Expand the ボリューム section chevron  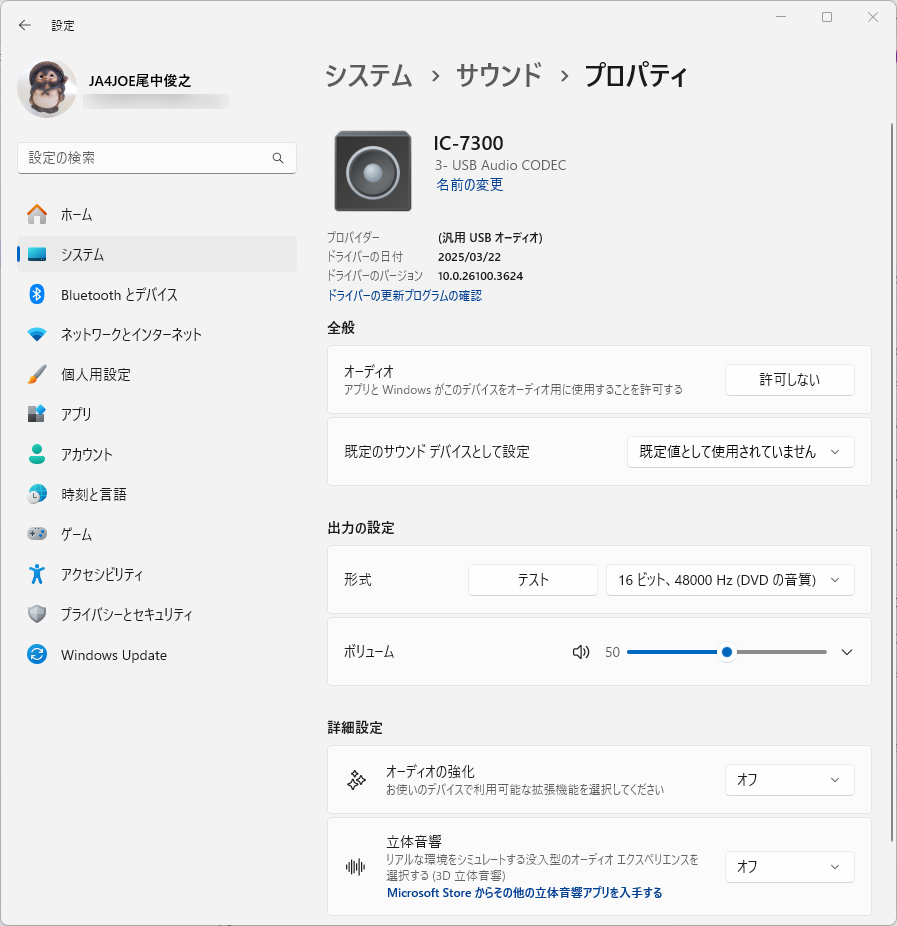click(847, 652)
